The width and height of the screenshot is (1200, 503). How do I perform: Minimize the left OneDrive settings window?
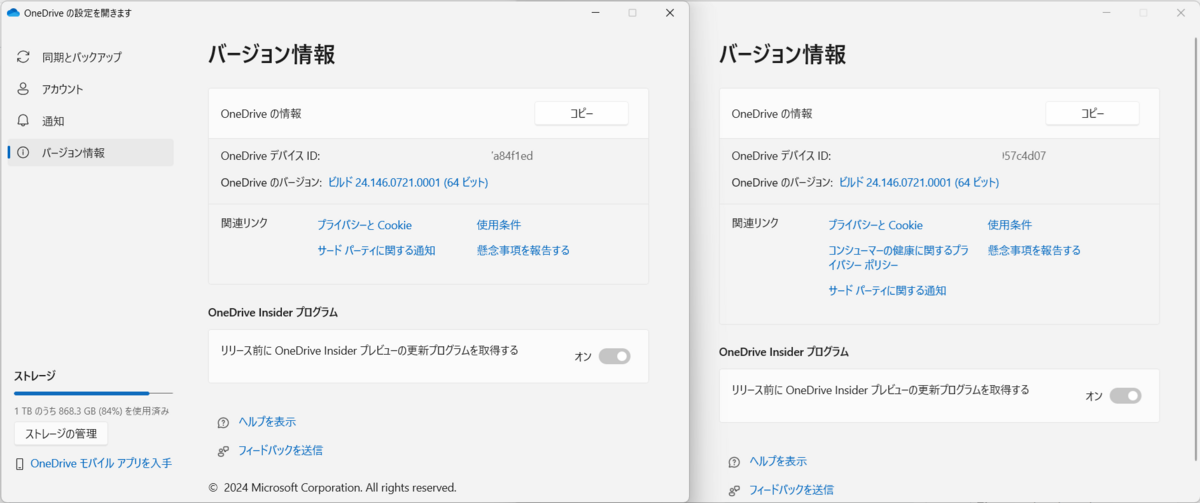pos(595,13)
